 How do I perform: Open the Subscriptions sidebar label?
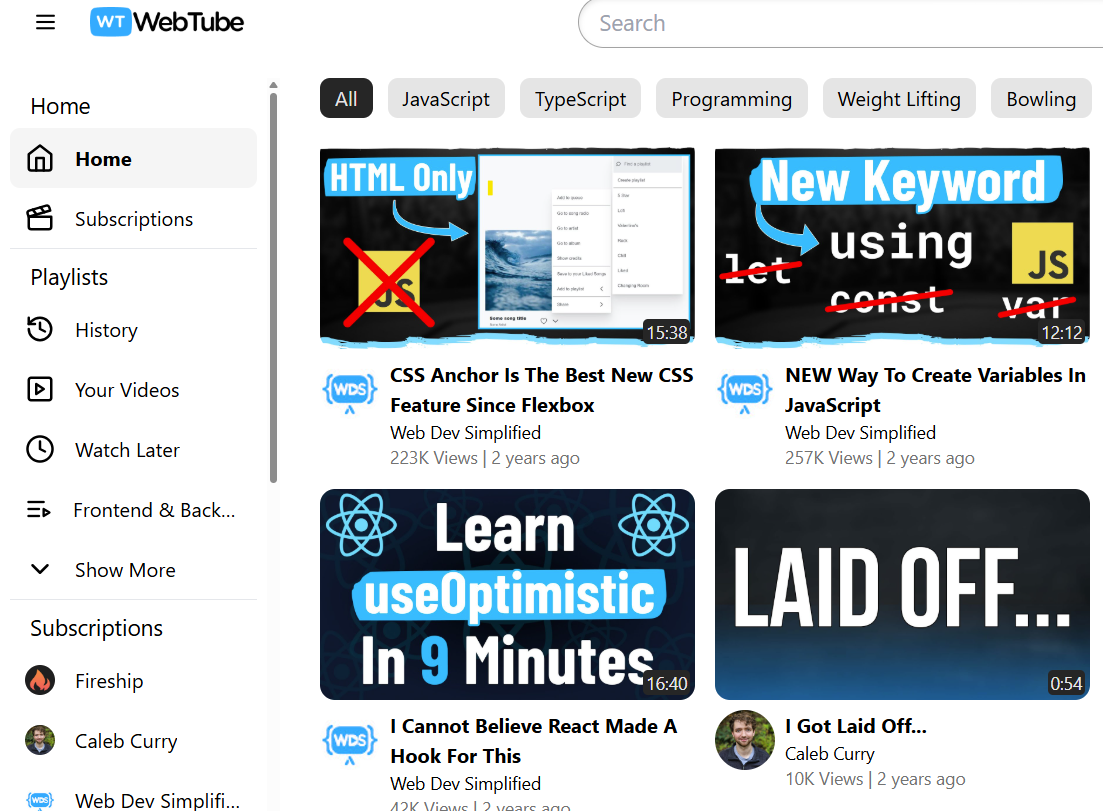point(134,219)
